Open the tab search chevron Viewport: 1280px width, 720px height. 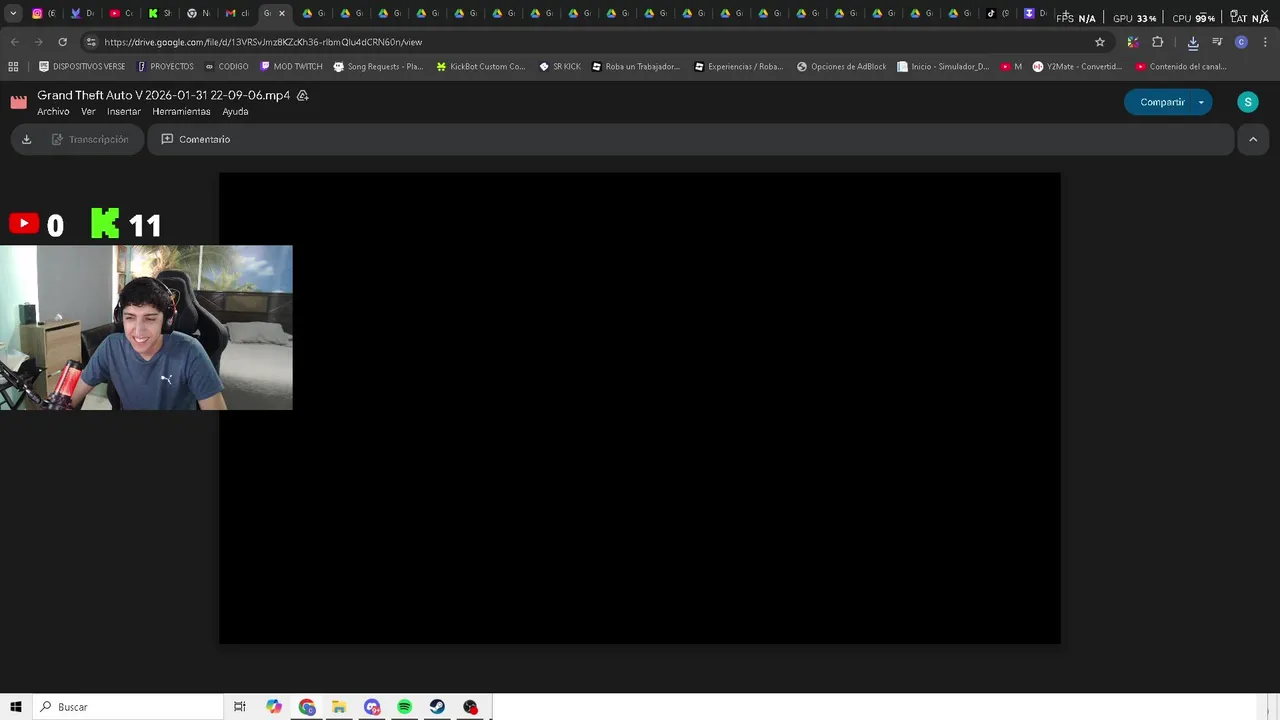coord(13,13)
